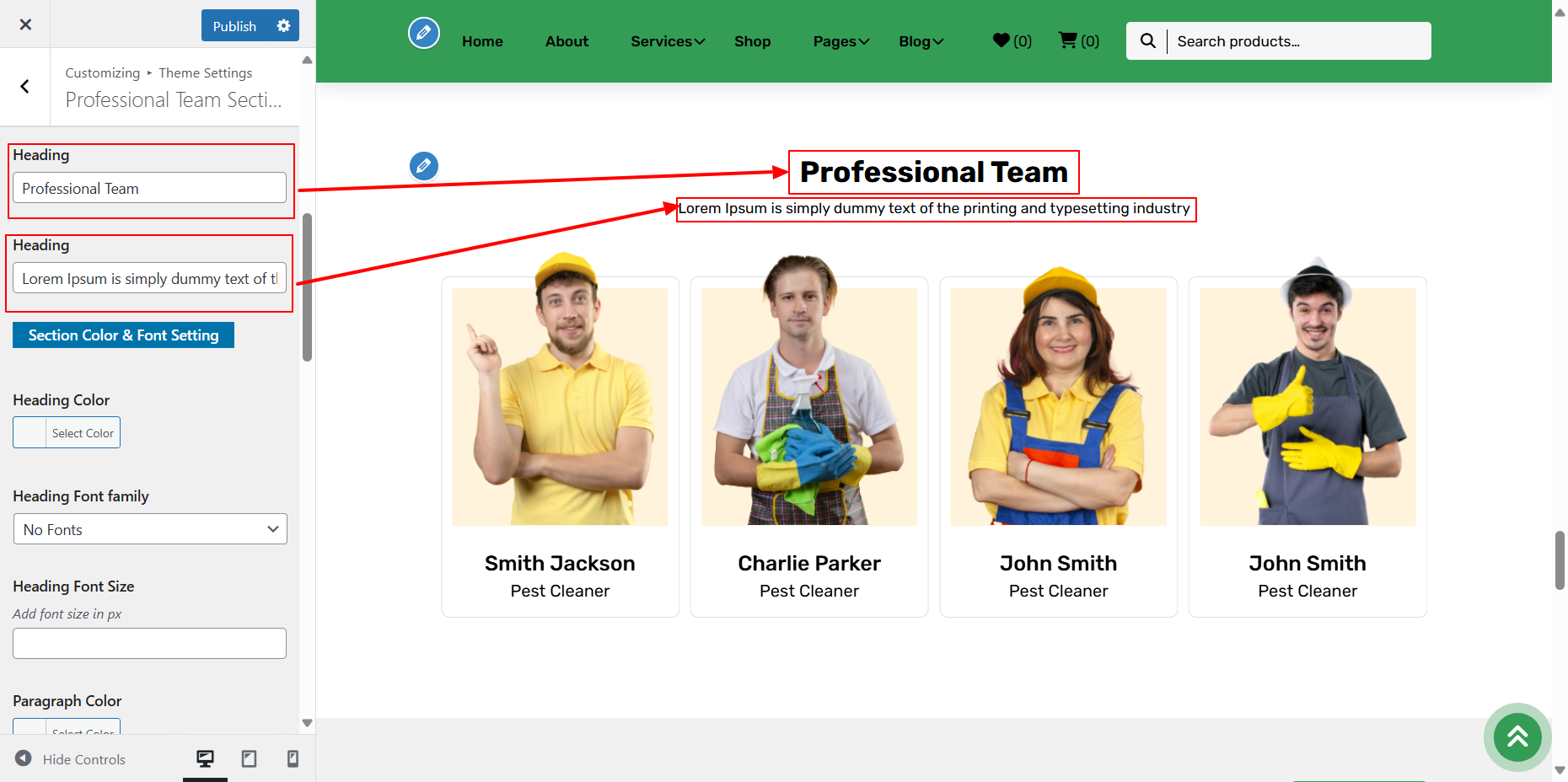Switch to desktop preview mode
This screenshot has width=1568, height=782.
205,759
